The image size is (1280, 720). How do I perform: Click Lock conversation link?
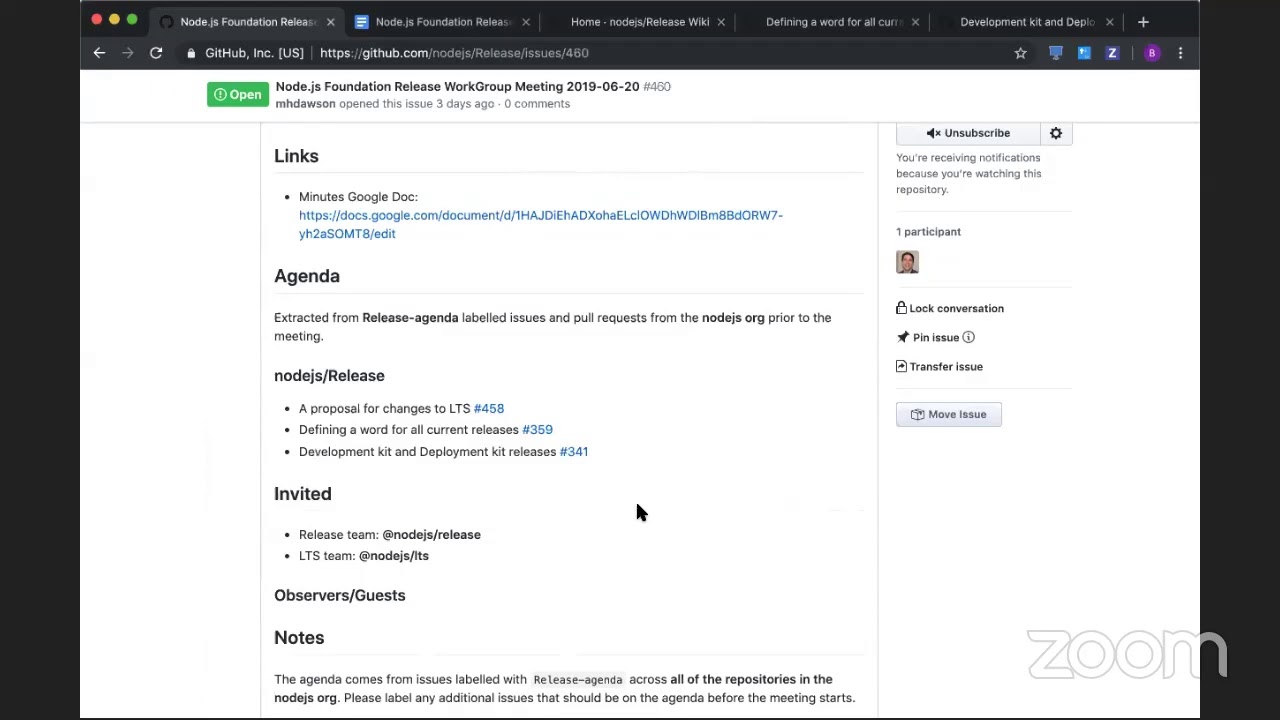(950, 308)
